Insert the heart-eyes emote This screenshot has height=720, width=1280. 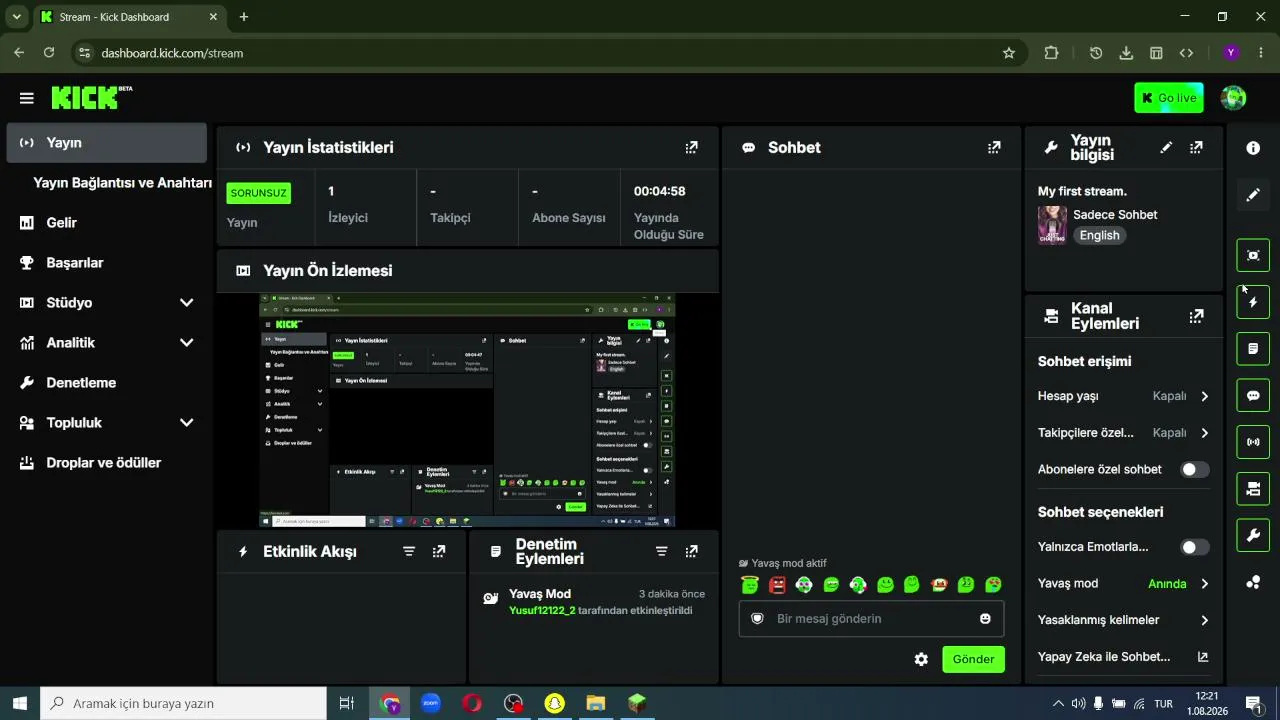993,584
